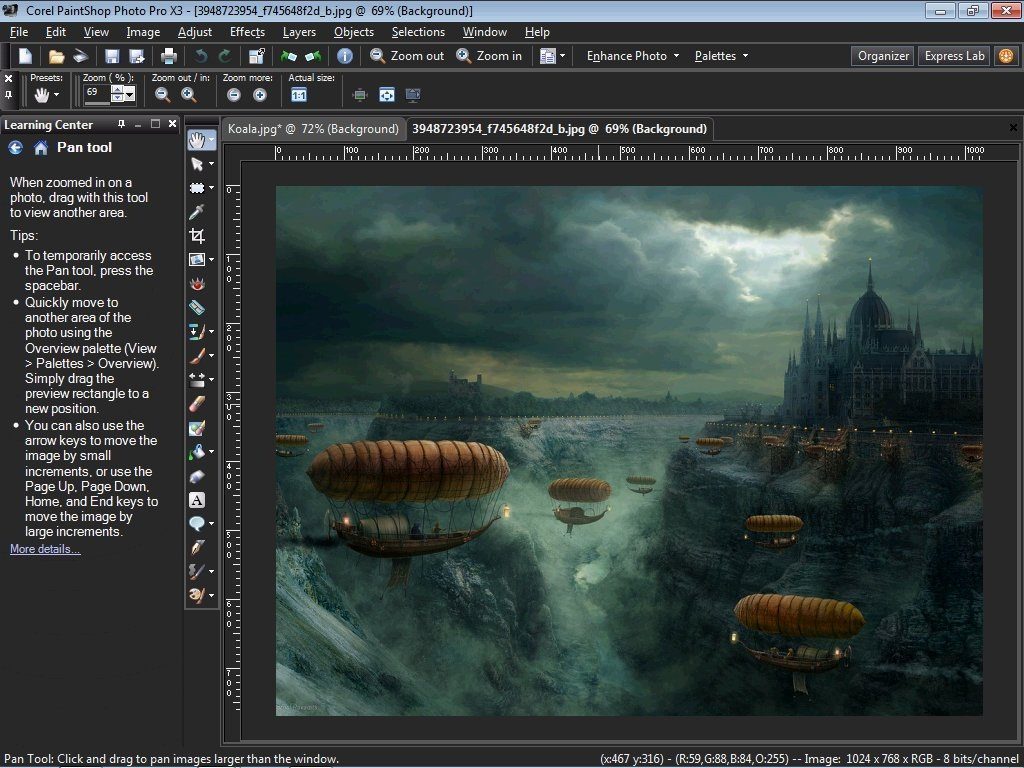Toggle auto-hide pin on Learning Center
This screenshot has width=1024, height=768.
(122, 124)
